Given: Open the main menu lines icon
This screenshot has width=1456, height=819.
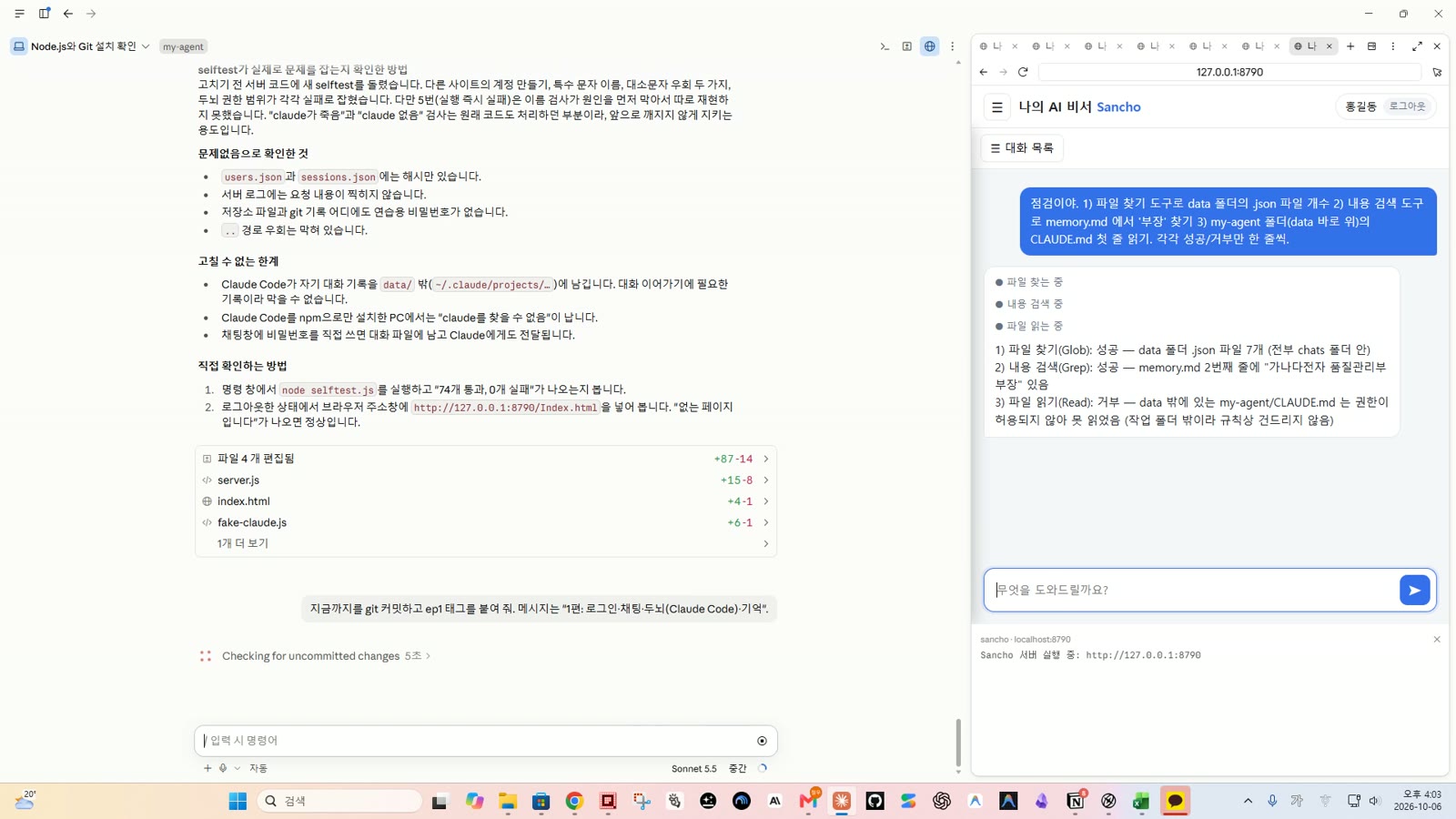Looking at the screenshot, I should (19, 14).
